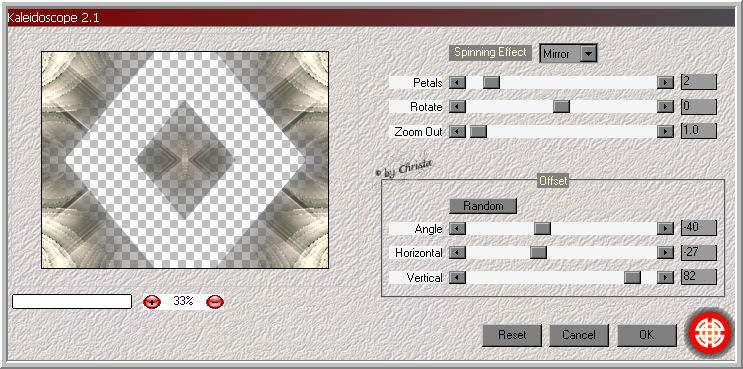The width and height of the screenshot is (743, 369).
Task: Click the Random offset button
Action: [483, 206]
